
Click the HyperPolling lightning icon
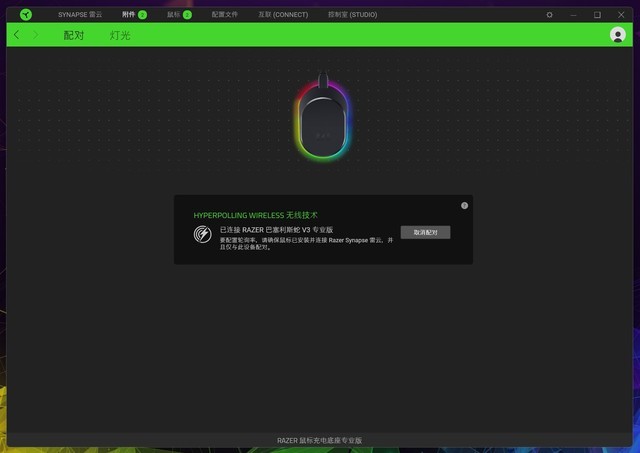pos(202,234)
